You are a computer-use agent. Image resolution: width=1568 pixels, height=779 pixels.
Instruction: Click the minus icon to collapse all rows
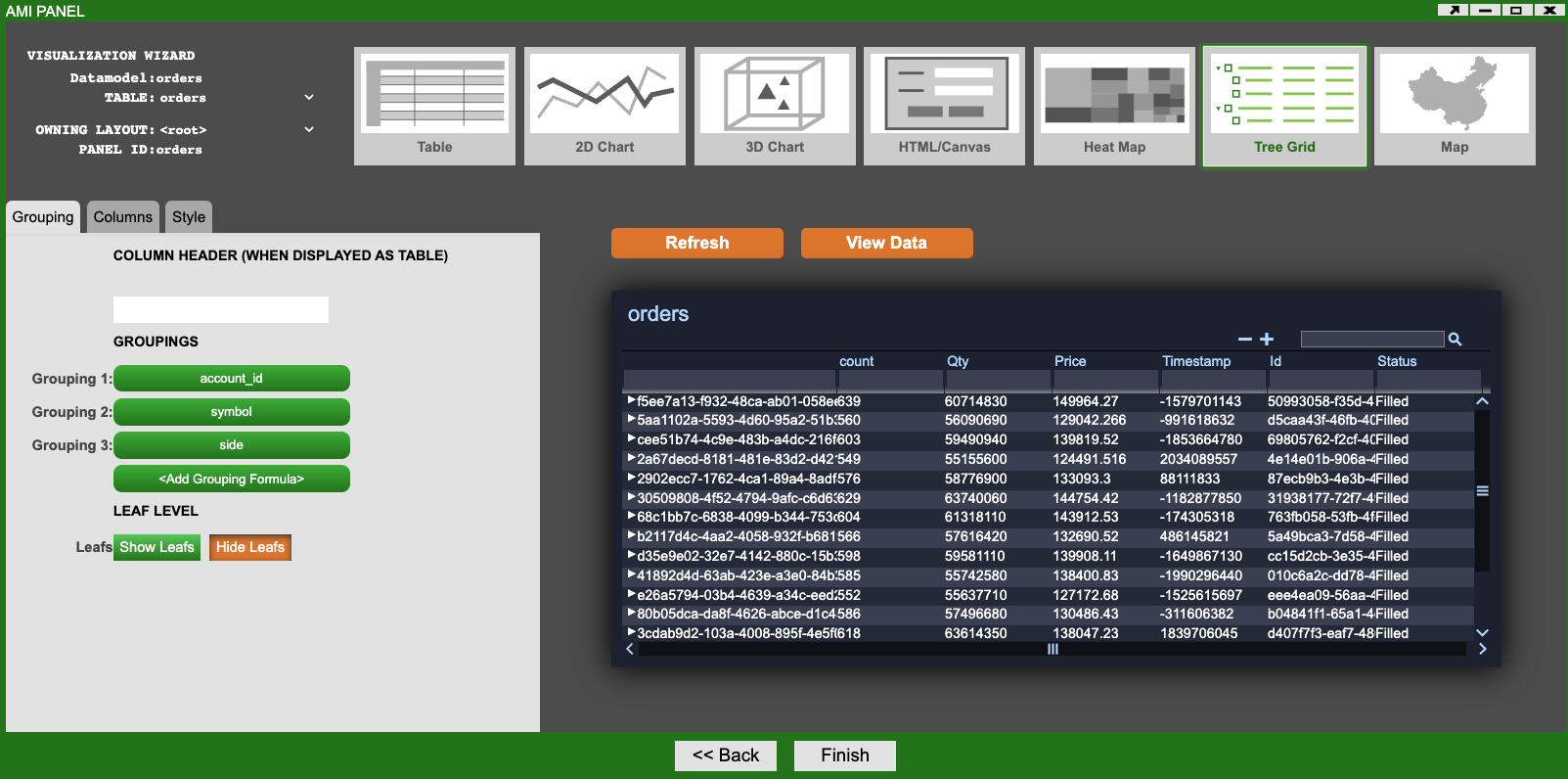[1245, 340]
